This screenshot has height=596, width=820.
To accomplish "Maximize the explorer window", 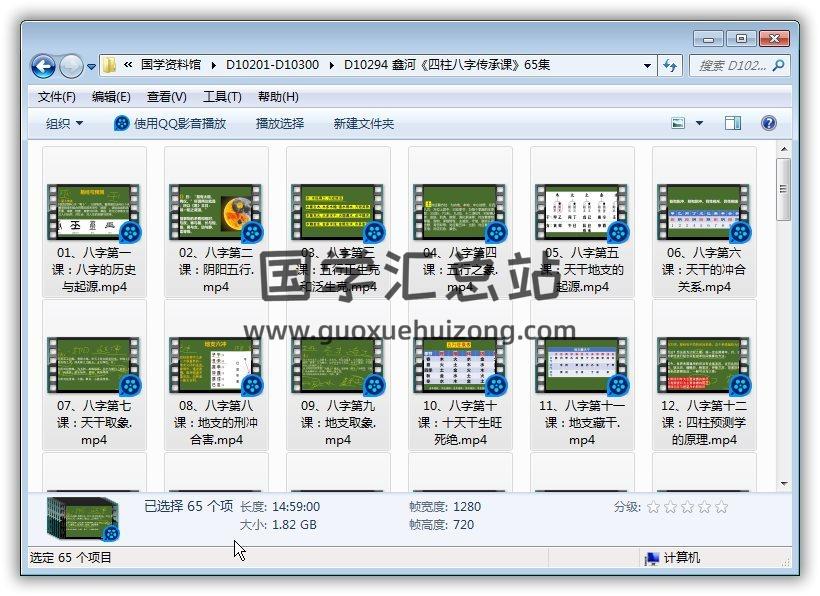I will pos(741,39).
